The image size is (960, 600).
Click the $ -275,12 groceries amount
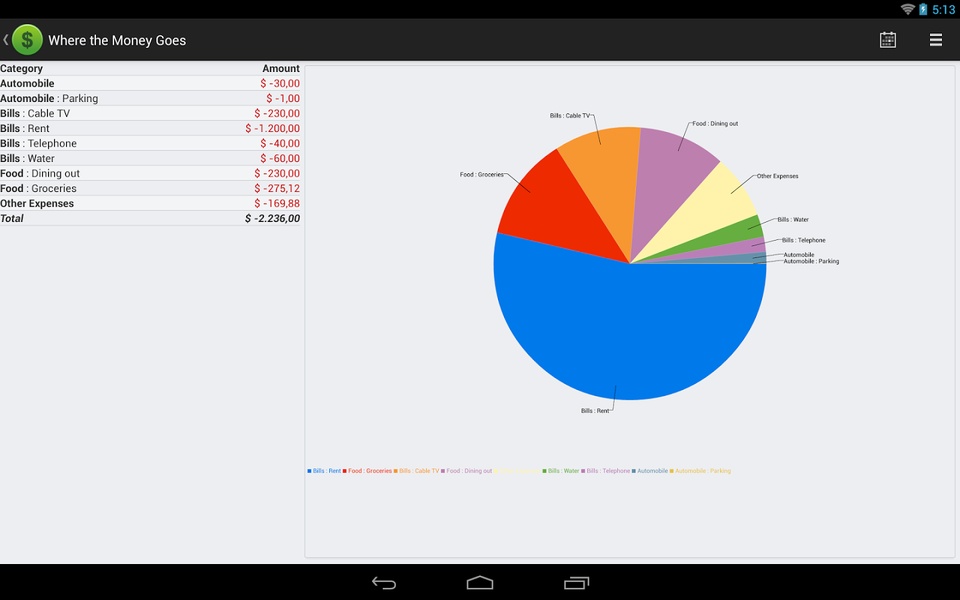tap(277, 189)
